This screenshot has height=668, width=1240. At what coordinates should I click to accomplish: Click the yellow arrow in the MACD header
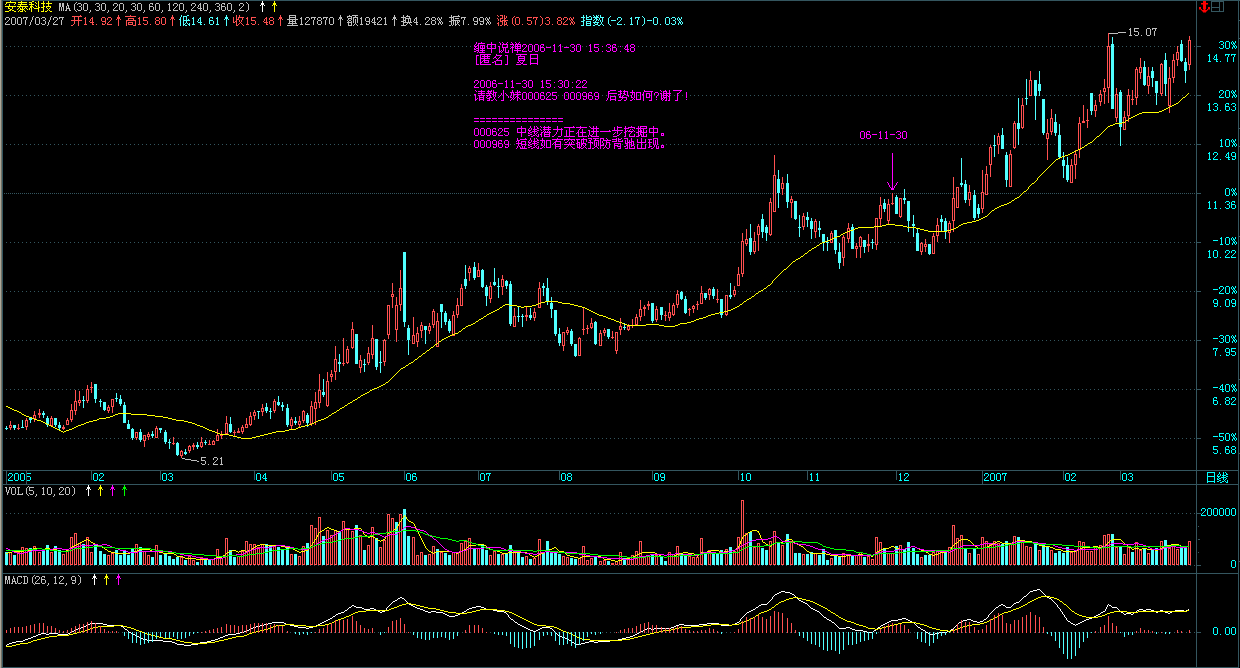pos(107,580)
